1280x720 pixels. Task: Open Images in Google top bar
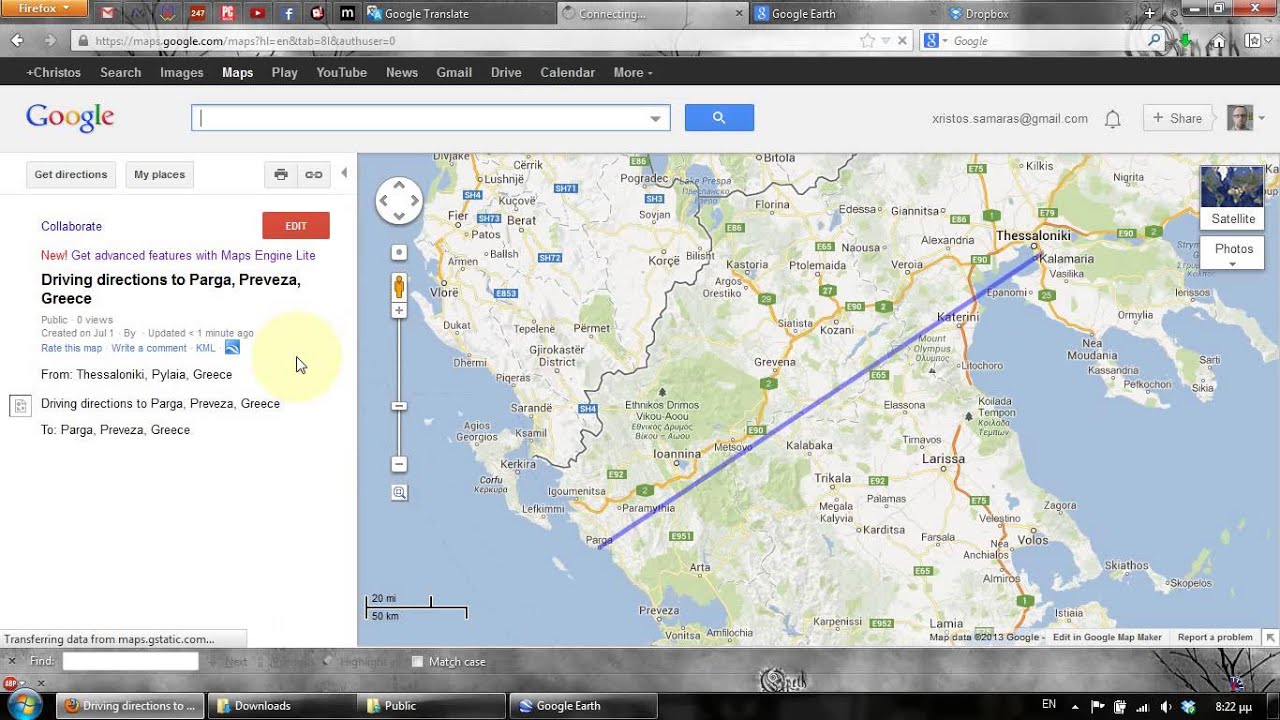click(182, 72)
